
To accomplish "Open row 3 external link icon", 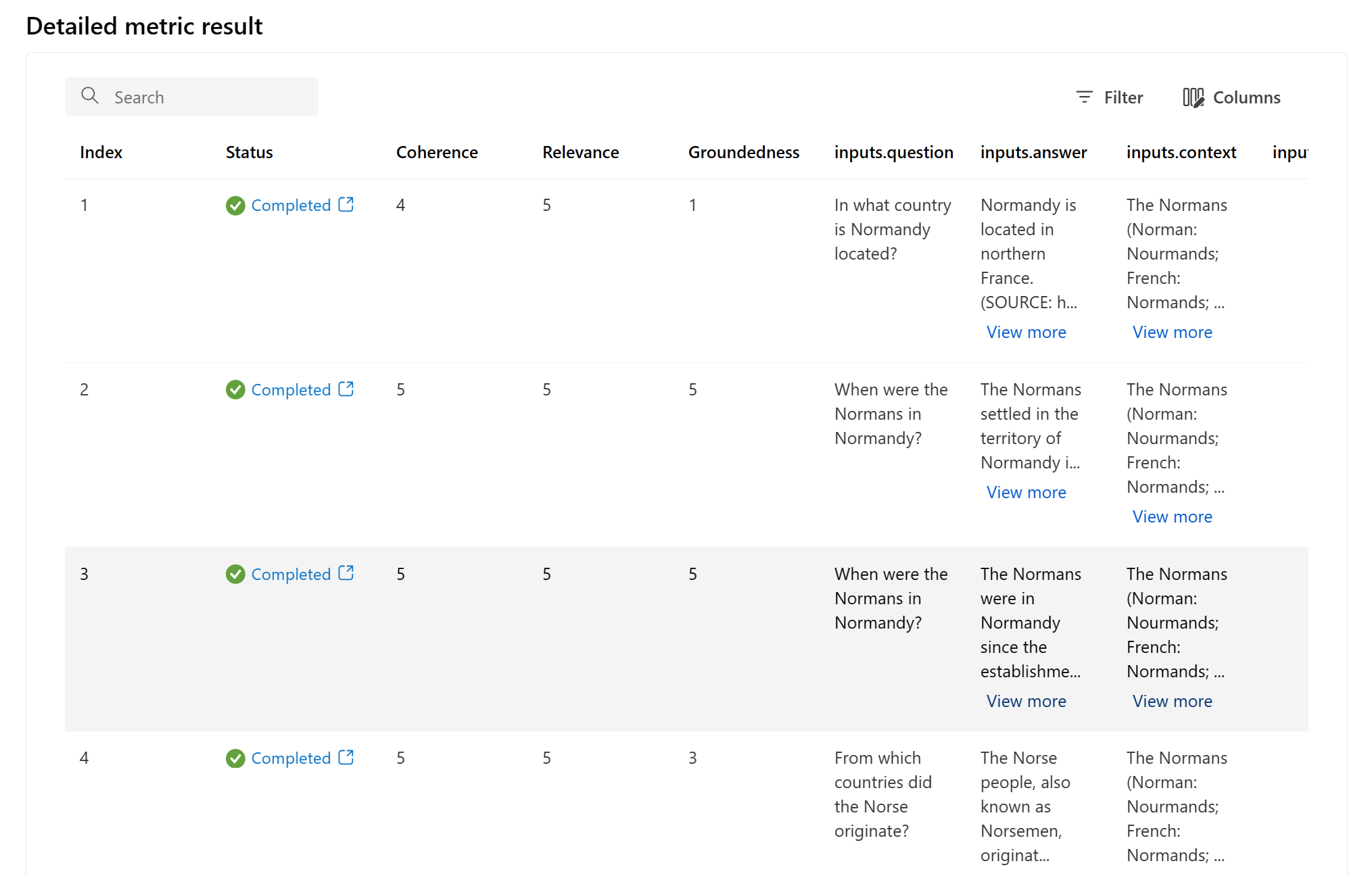I will pos(346,573).
